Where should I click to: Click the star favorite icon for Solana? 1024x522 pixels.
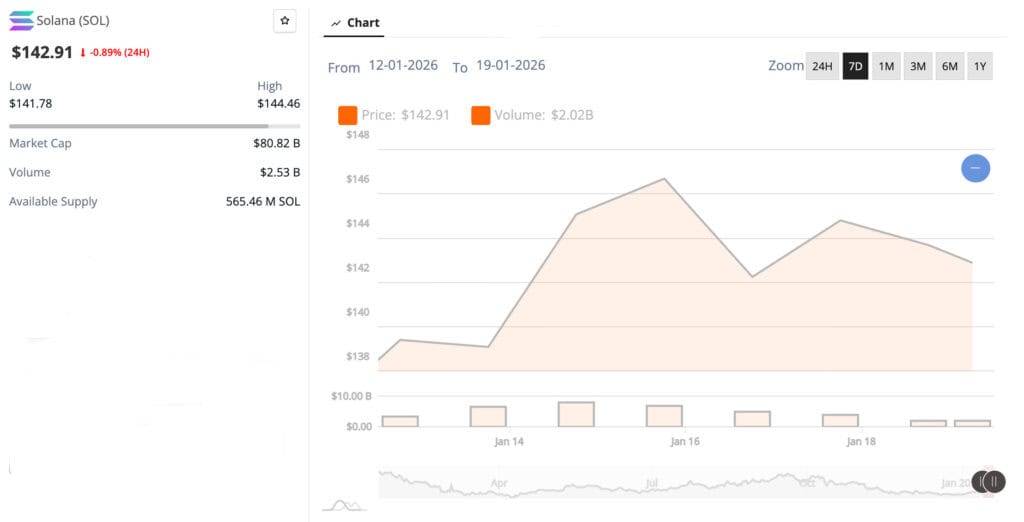point(285,21)
